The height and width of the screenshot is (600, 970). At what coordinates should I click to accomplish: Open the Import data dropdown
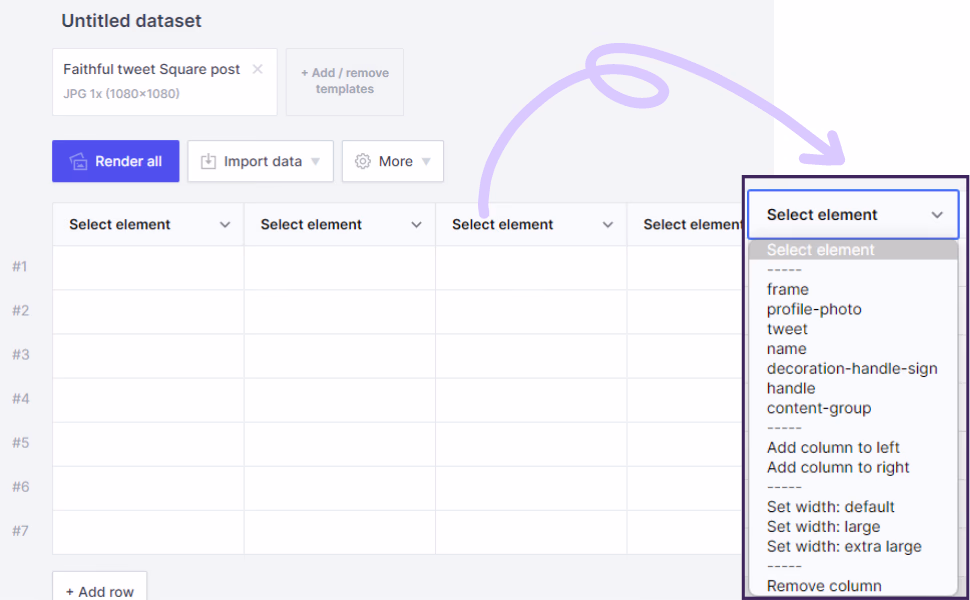[x=260, y=161]
